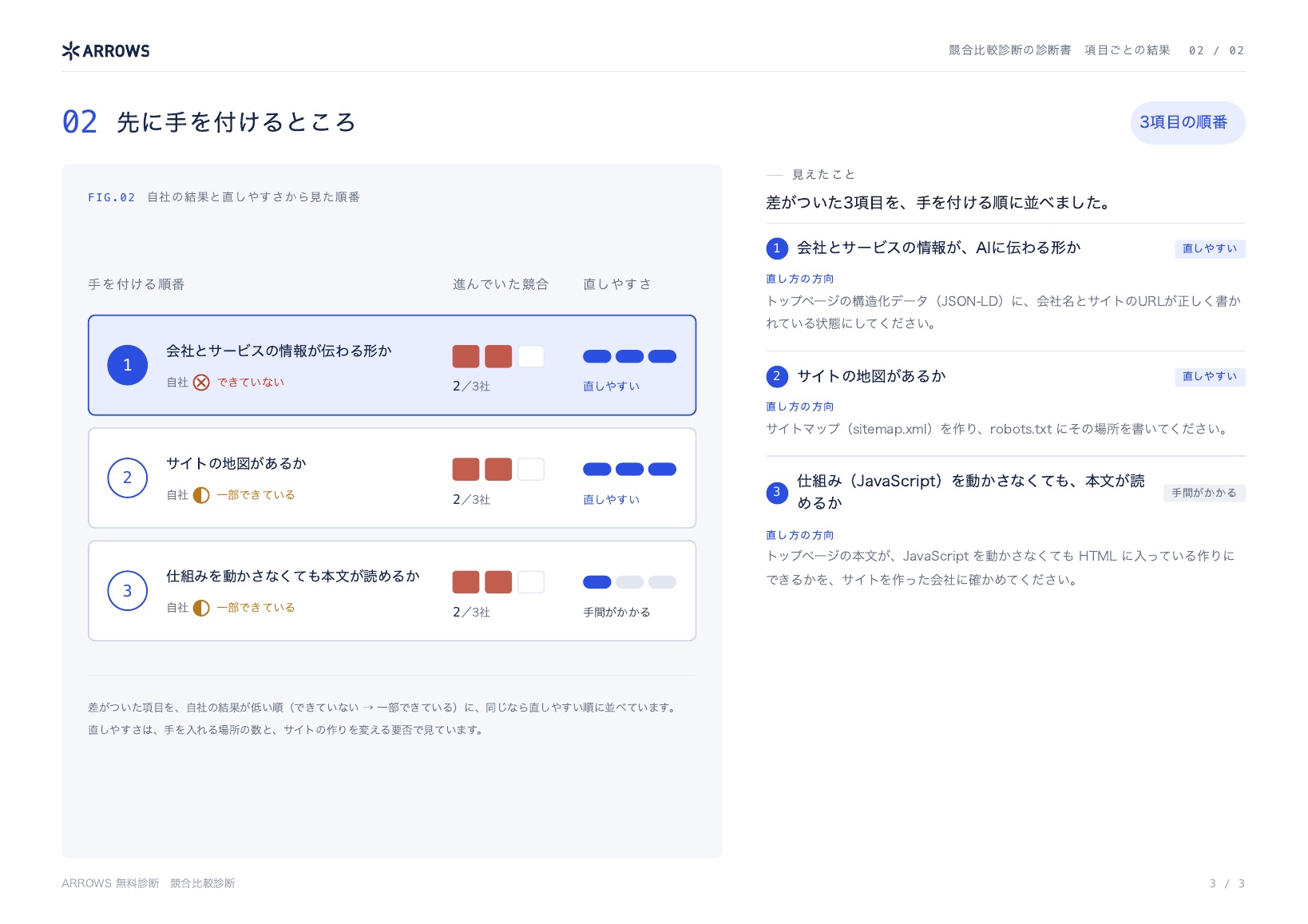
Task: Click heading 仕組み（JavaScript）を動かさなくても
Action: point(971,492)
